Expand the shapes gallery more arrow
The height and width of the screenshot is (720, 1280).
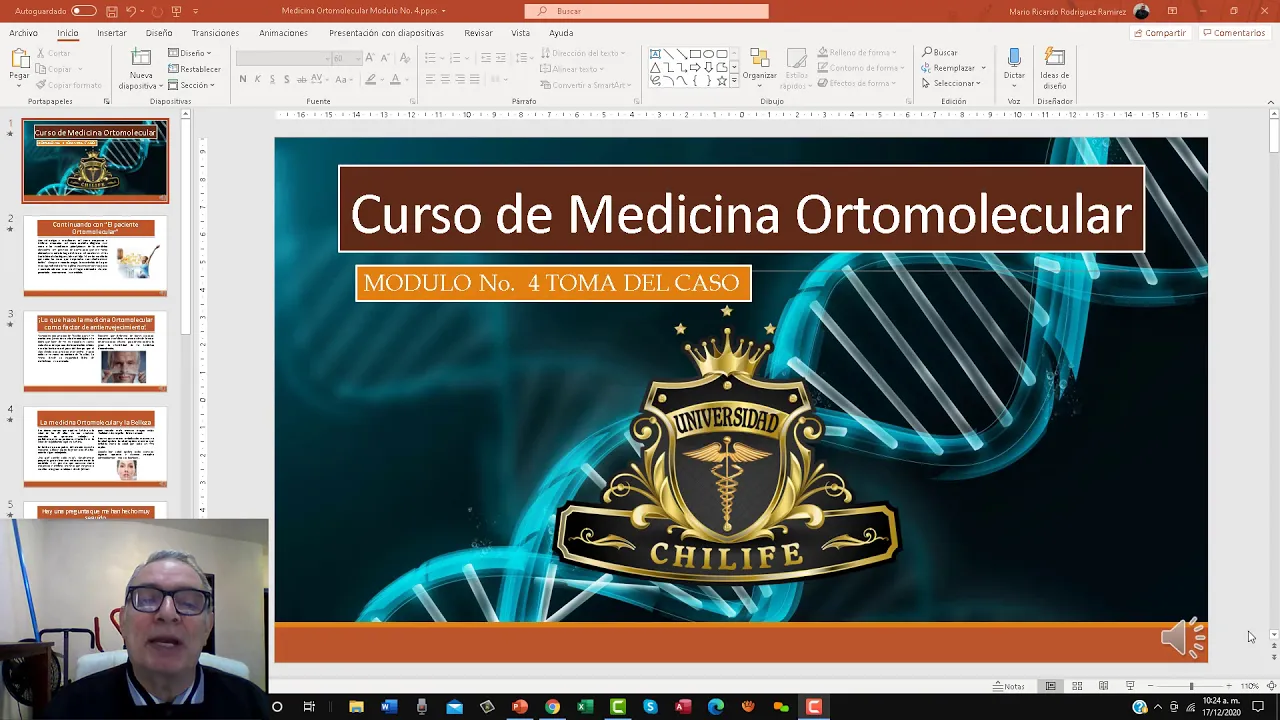734,80
